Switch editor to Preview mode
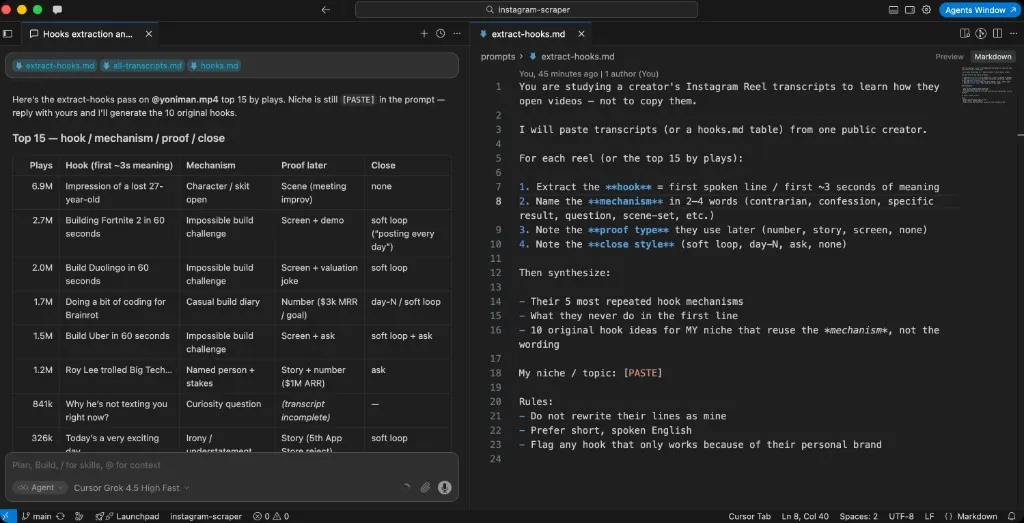This screenshot has height=523, width=1024. coord(949,57)
